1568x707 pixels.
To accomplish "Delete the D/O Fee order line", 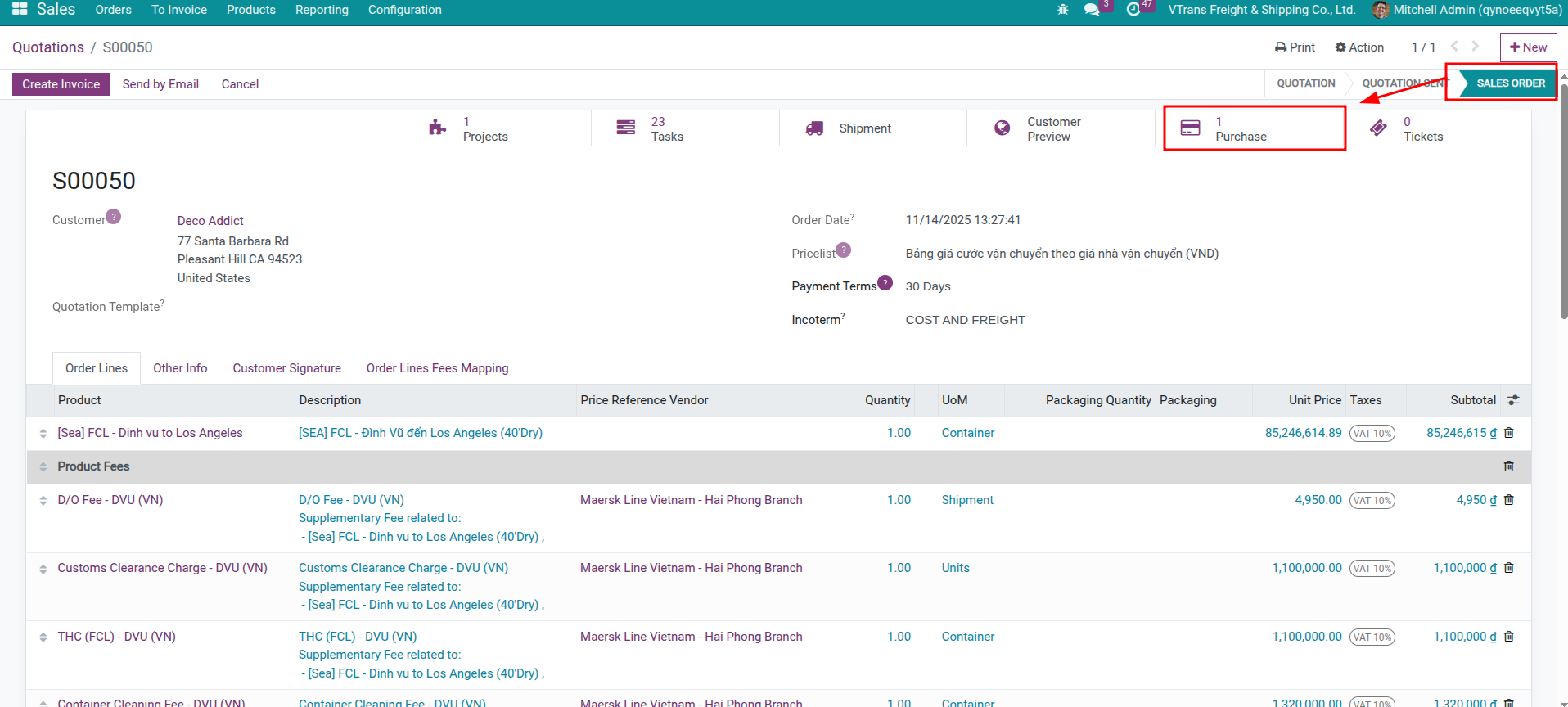I will click(1508, 500).
